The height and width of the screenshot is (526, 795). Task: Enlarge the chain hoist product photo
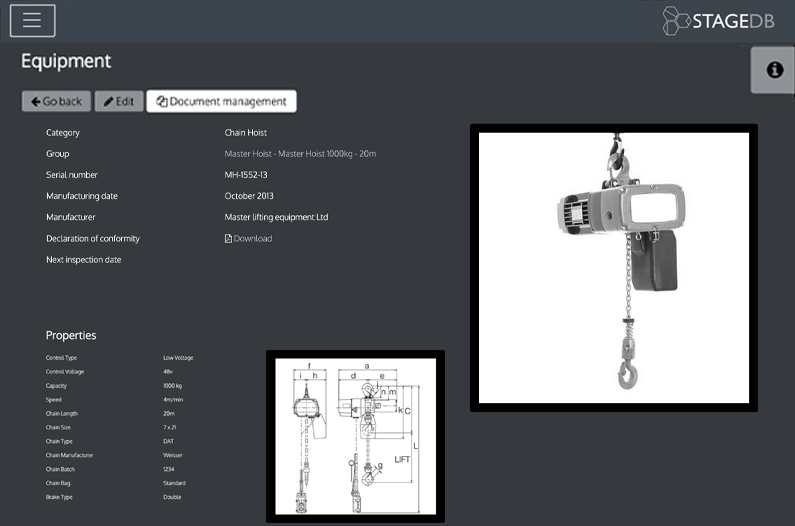[613, 268]
